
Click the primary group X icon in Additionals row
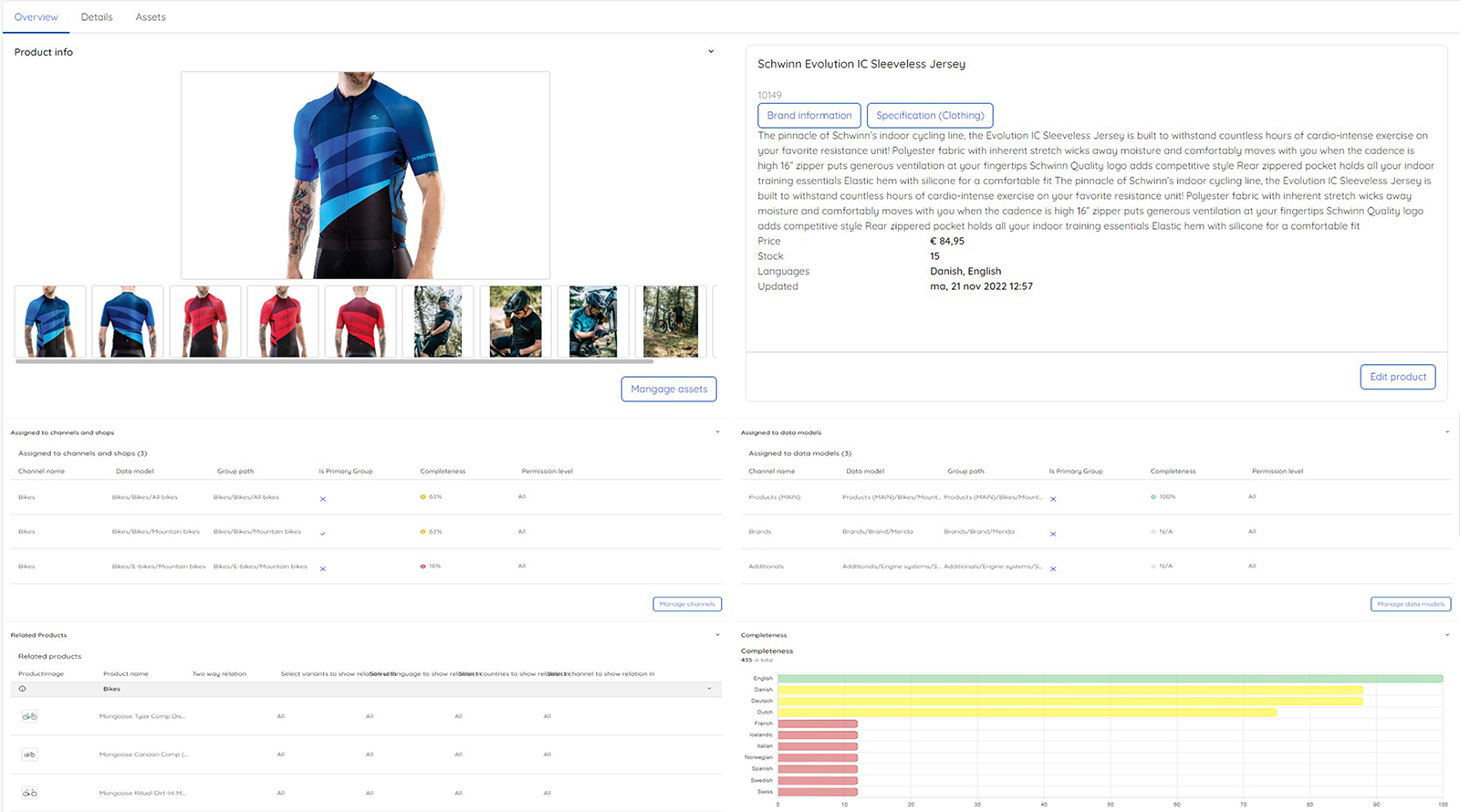click(x=1053, y=568)
